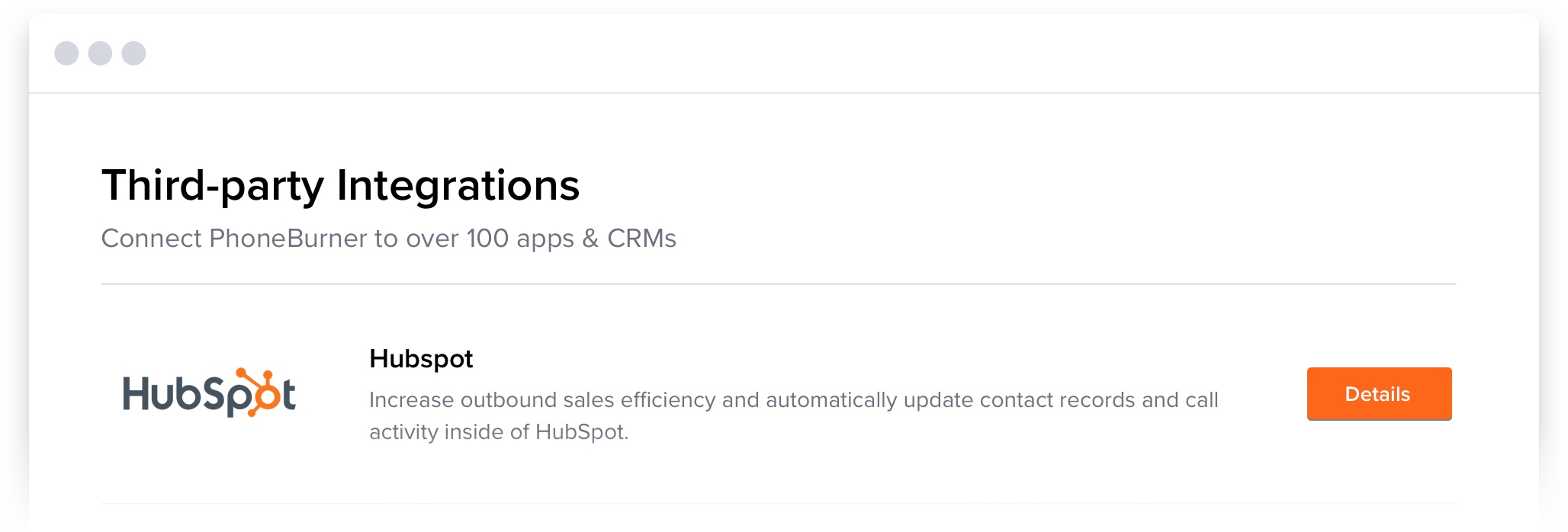
Task: Click the 'Integrations' word in heading
Action: point(458,186)
